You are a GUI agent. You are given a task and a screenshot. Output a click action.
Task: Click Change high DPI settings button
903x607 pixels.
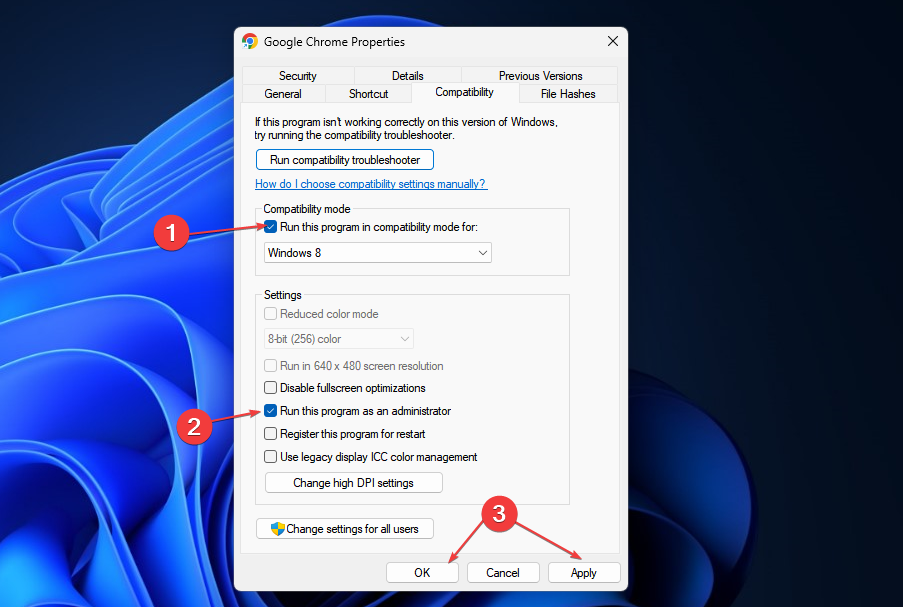pyautogui.click(x=354, y=483)
